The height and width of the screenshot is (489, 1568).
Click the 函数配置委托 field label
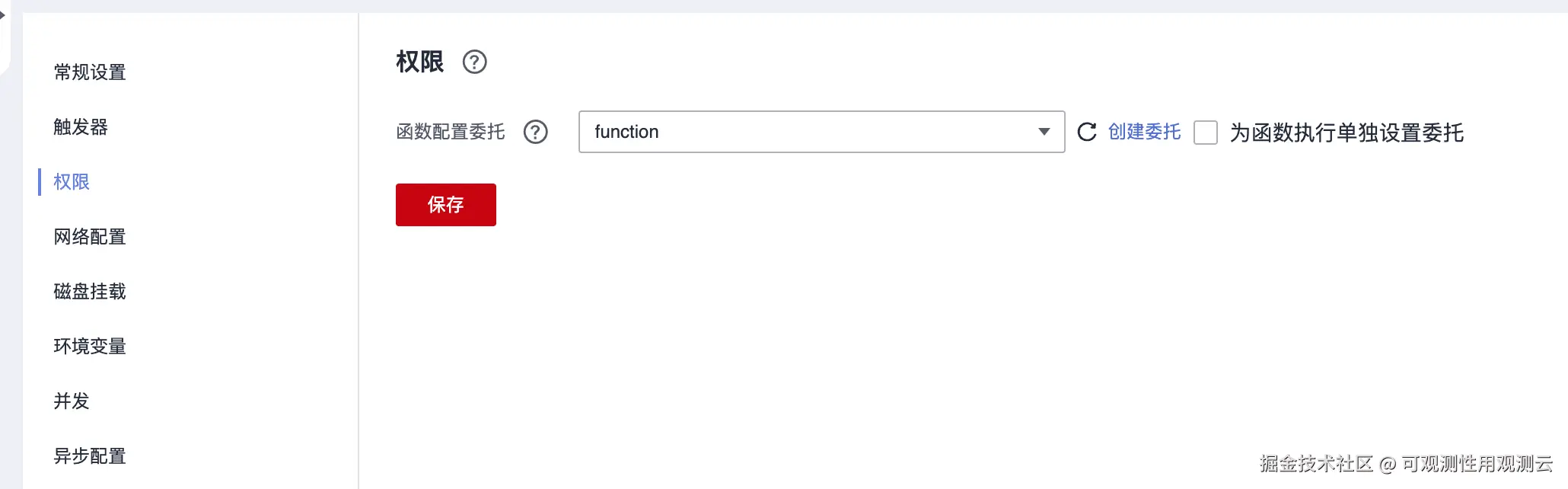coord(450,132)
